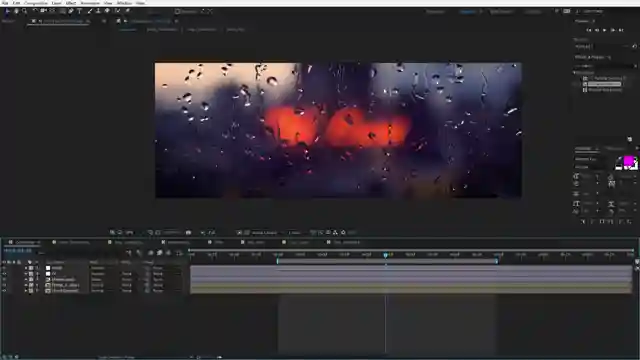Select the Rectangle shape tool
This screenshot has height=360, width=640.
point(62,11)
